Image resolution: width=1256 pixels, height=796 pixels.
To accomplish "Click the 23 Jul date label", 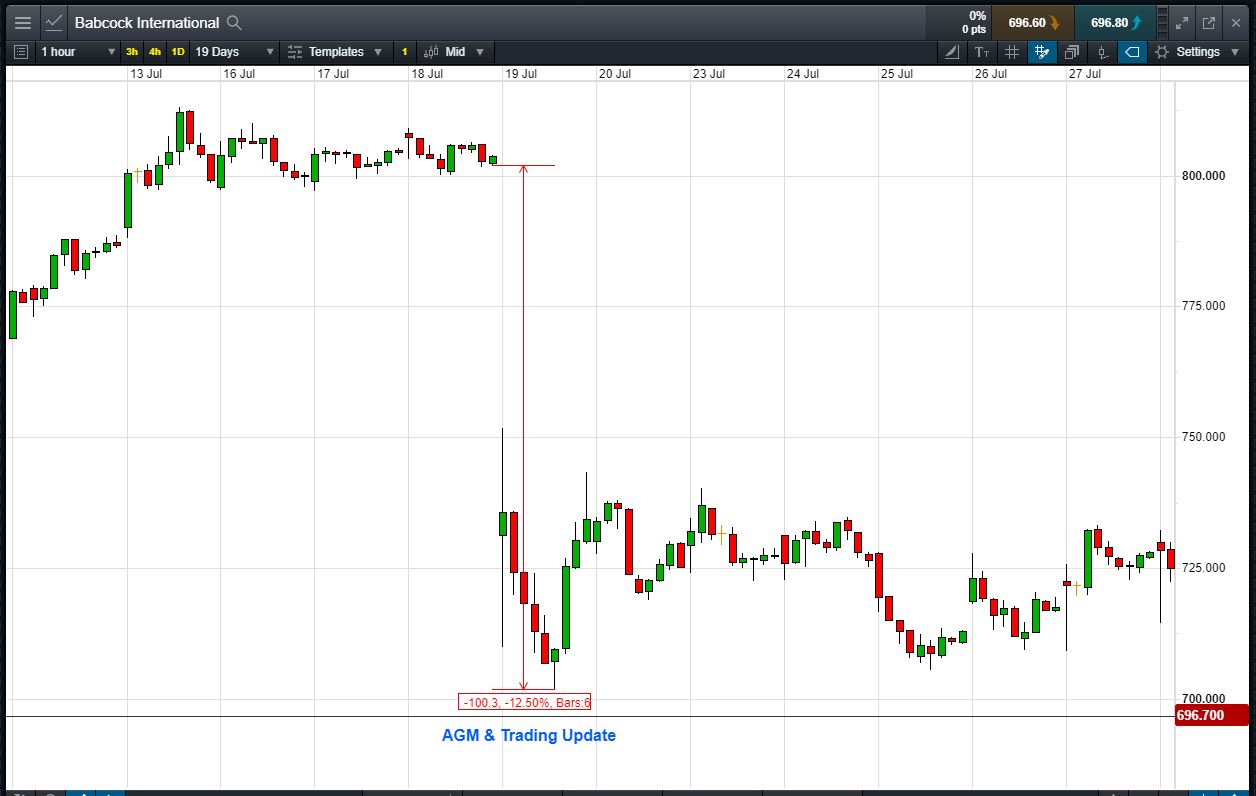I will coord(709,74).
